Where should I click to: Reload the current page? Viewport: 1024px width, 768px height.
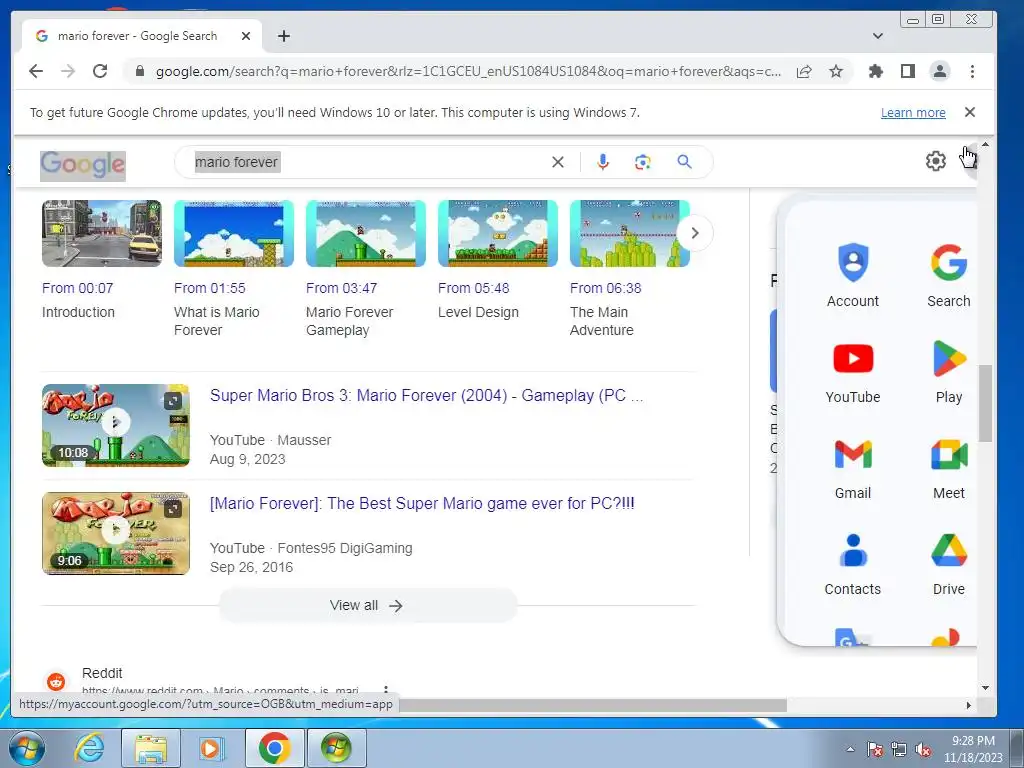point(100,71)
